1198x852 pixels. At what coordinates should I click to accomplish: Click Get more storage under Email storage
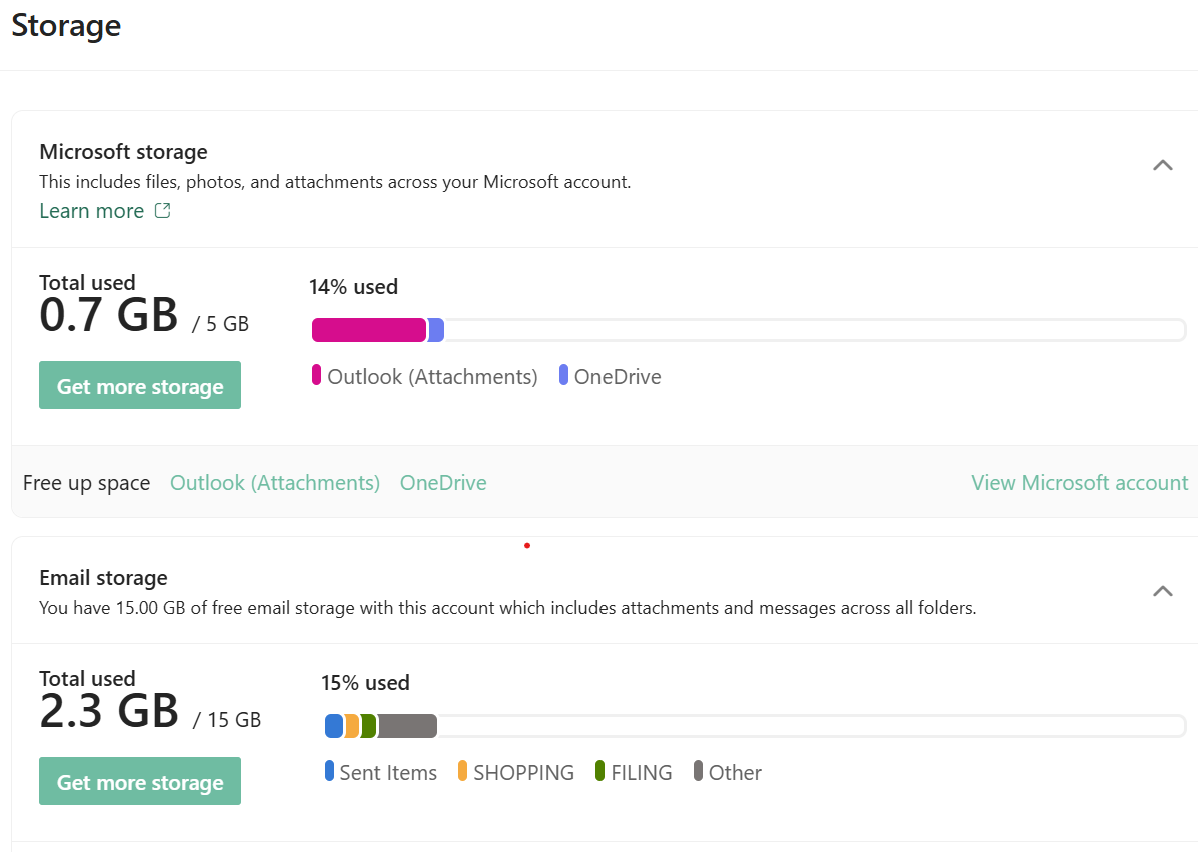(x=140, y=781)
